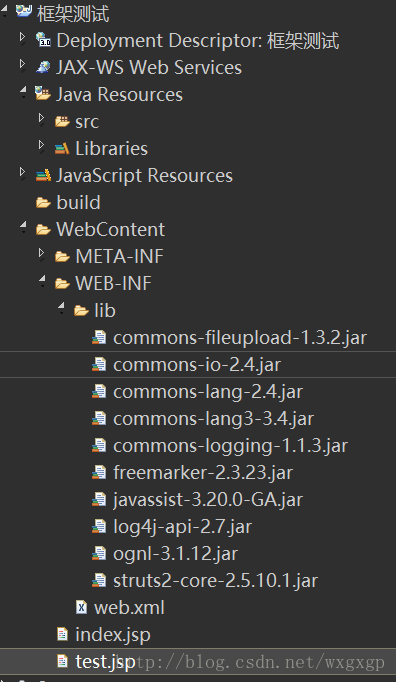Click the lib folder icon
Screen dimensions: 396x682
click(81, 311)
